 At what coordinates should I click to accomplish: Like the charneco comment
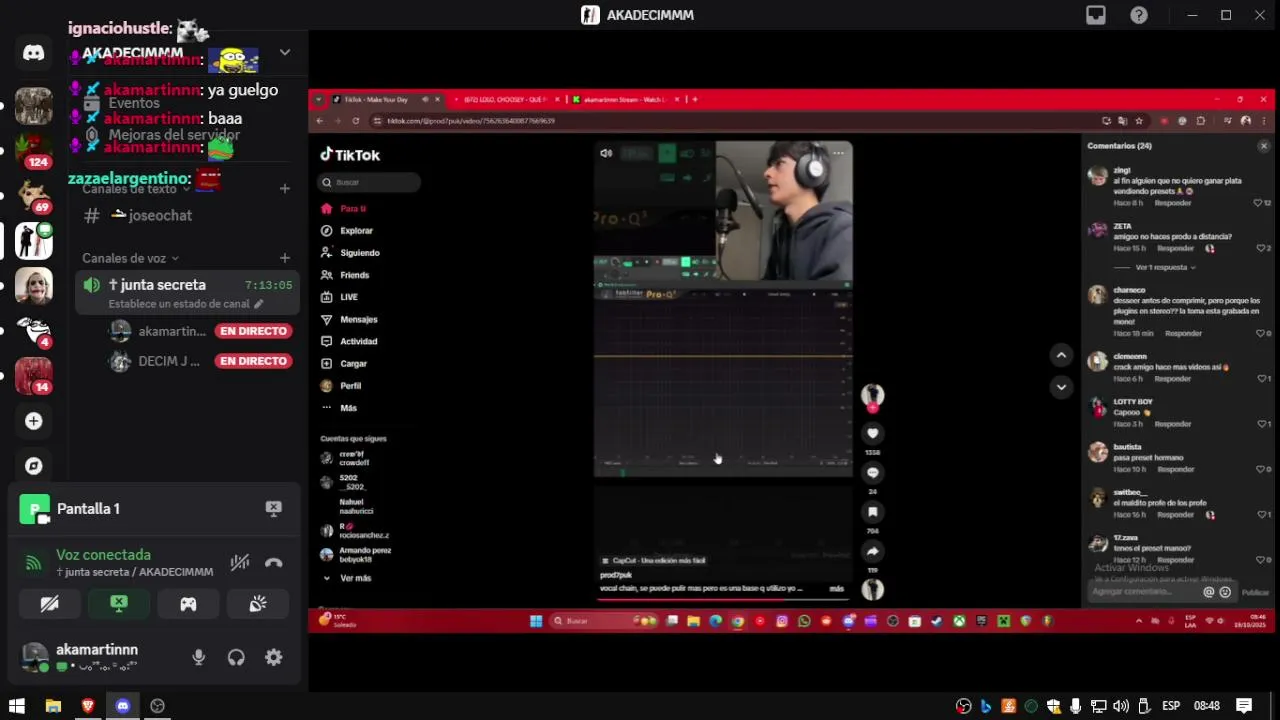(1261, 333)
